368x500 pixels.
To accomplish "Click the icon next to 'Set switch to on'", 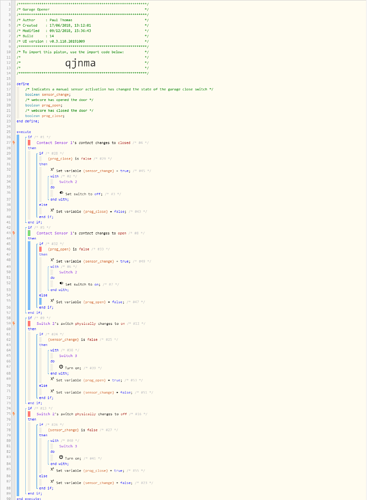I will point(61,283).
